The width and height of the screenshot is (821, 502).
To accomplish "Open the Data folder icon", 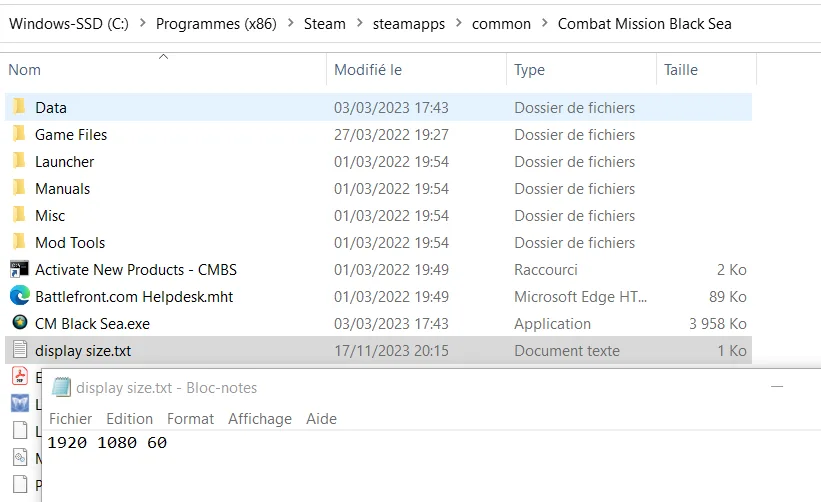I will [x=19, y=107].
